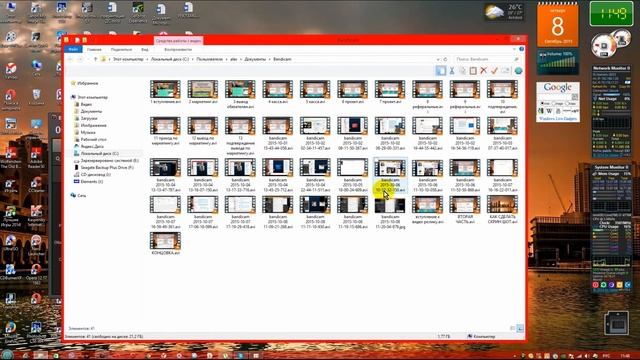Click the Back arrow in Explorer navigation

click(x=70, y=59)
